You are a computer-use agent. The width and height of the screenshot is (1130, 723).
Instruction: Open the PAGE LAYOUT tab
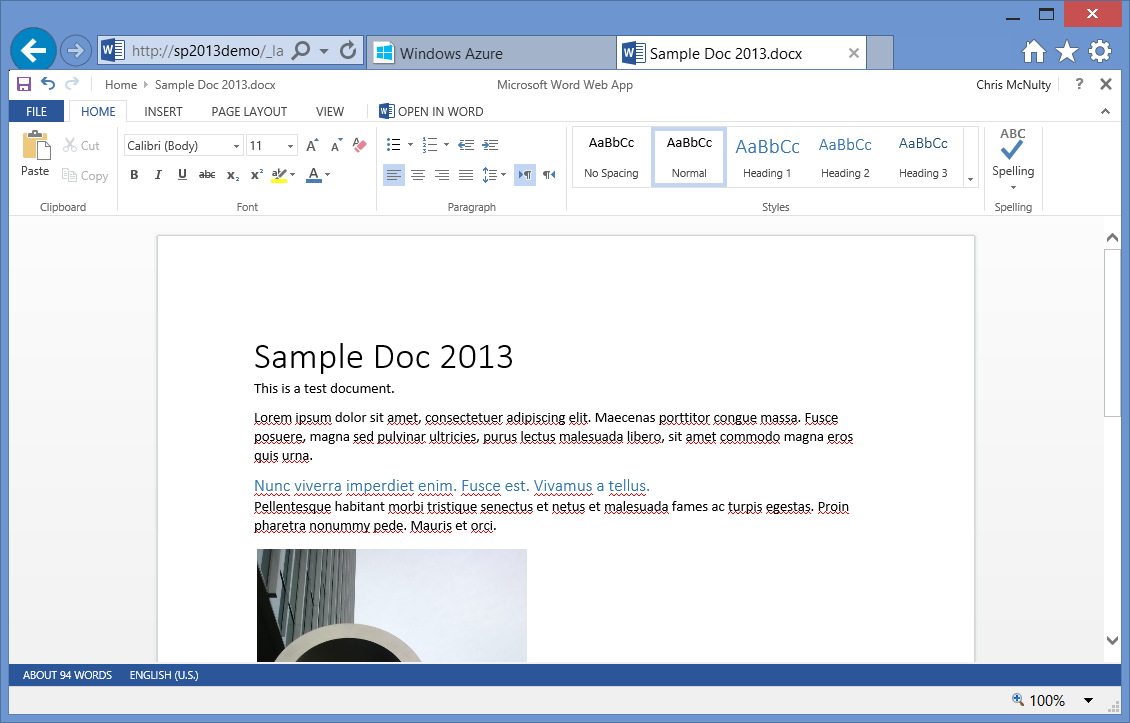pyautogui.click(x=249, y=112)
